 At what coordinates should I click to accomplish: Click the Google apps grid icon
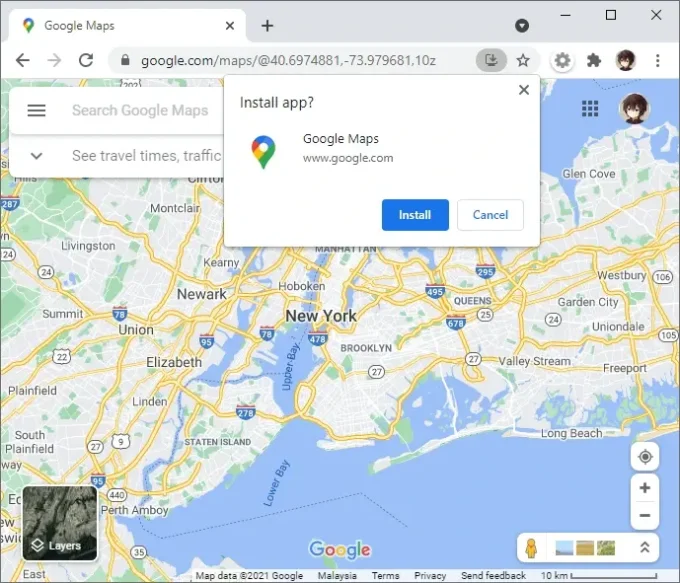click(590, 108)
